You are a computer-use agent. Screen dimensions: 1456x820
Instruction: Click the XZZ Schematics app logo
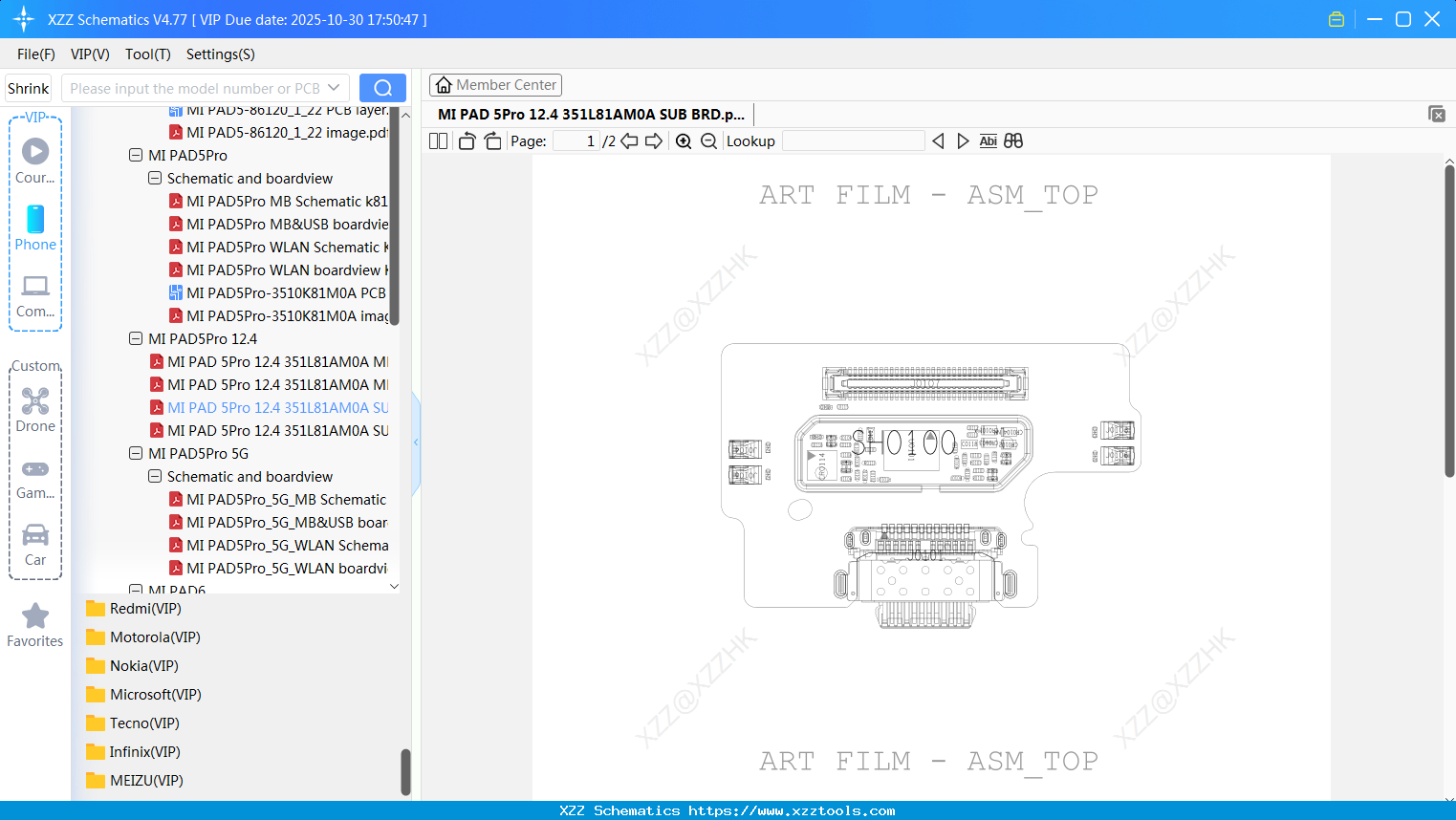(x=24, y=19)
